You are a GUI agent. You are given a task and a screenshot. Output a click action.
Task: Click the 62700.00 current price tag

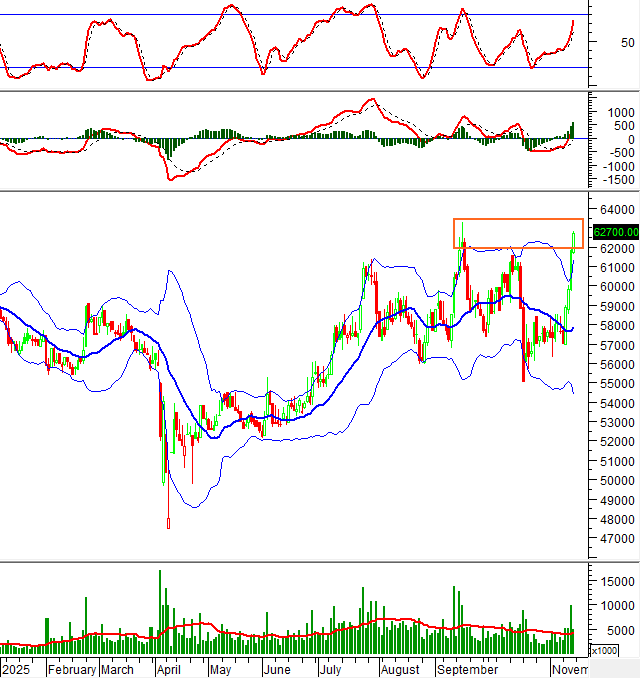615,231
